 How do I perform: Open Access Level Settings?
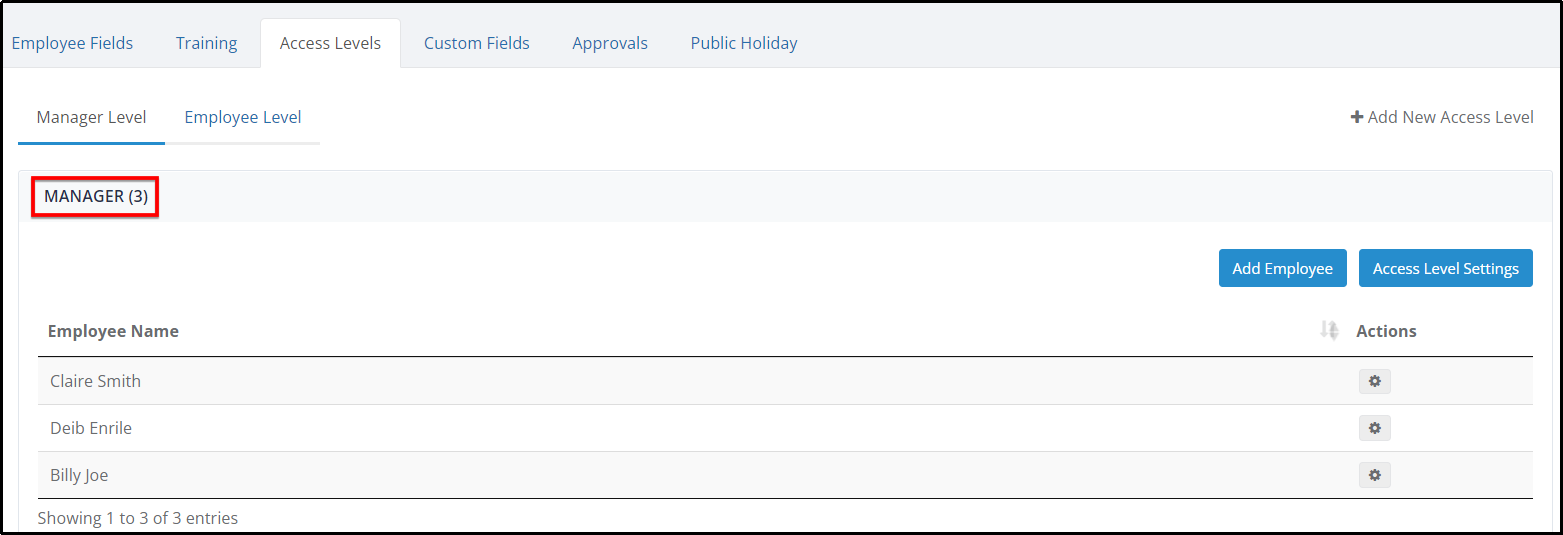[1446, 268]
